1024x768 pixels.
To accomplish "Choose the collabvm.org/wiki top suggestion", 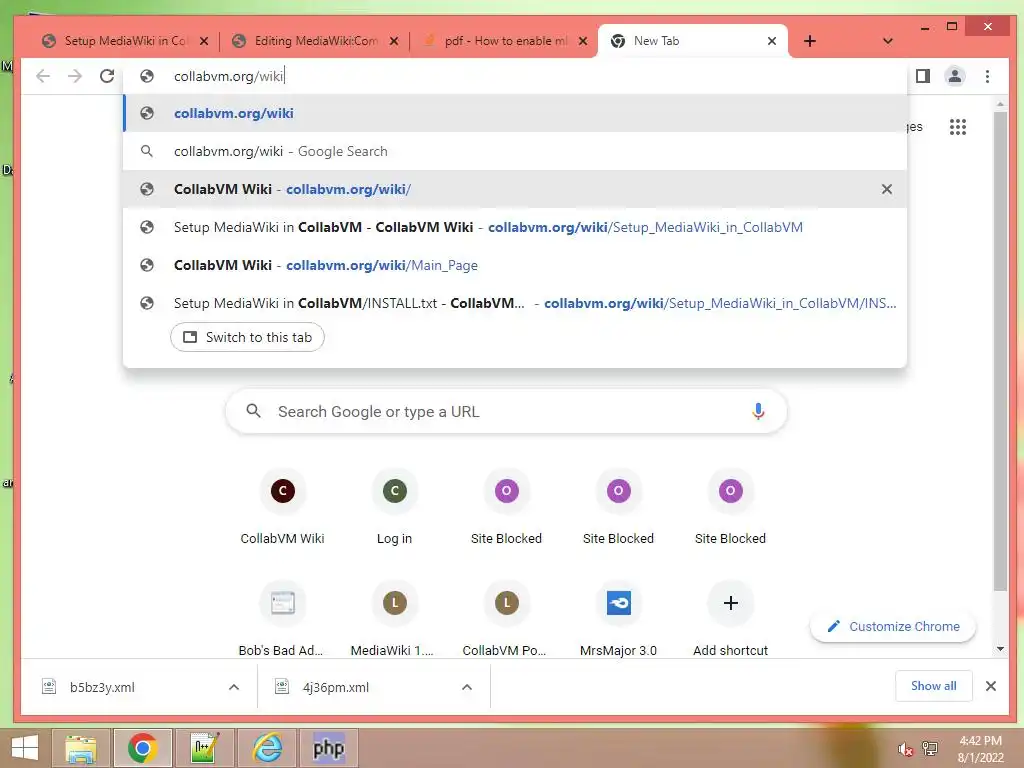I will (515, 113).
